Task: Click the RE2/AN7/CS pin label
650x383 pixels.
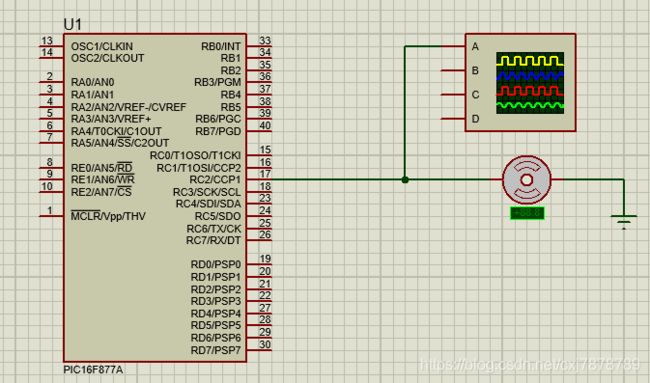Action: pyautogui.click(x=101, y=192)
